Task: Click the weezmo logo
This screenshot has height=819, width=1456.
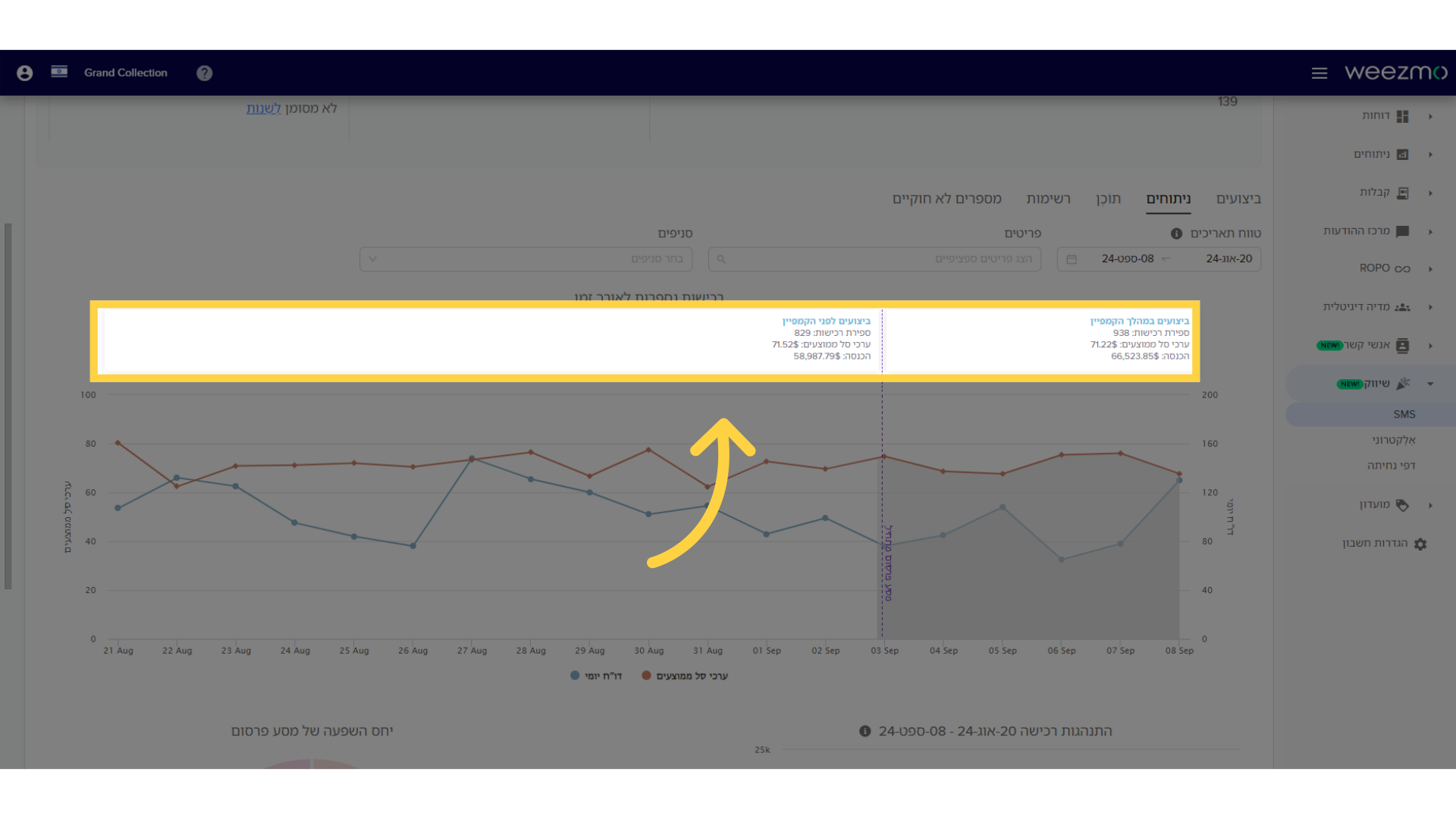Action: coord(1395,72)
